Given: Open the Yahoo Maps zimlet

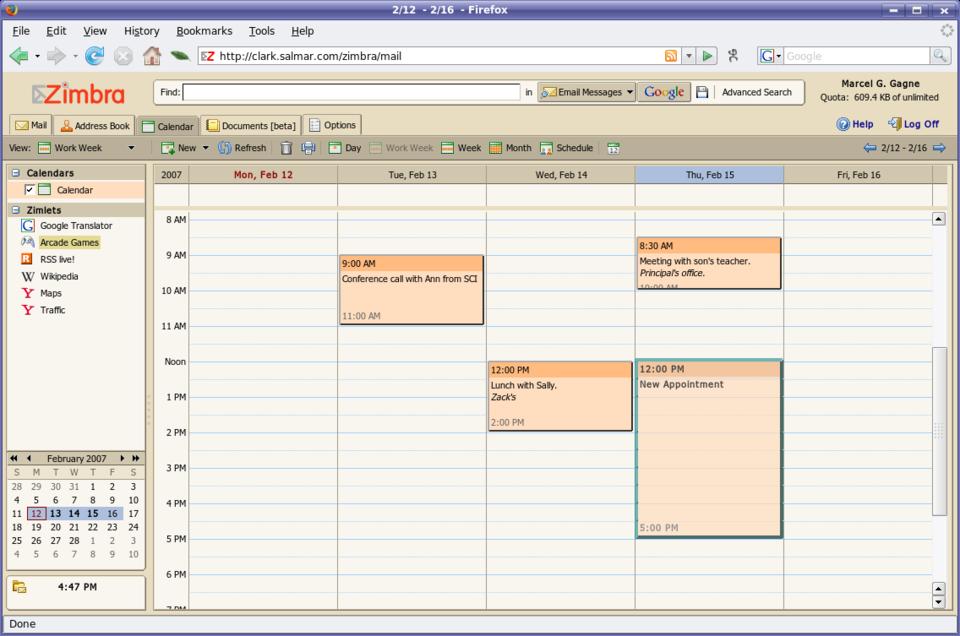Looking at the screenshot, I should coord(50,293).
